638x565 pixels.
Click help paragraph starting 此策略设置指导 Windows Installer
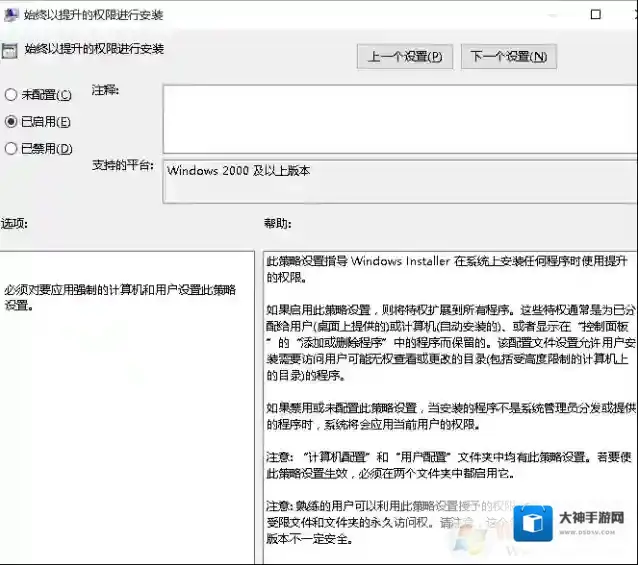point(447,269)
